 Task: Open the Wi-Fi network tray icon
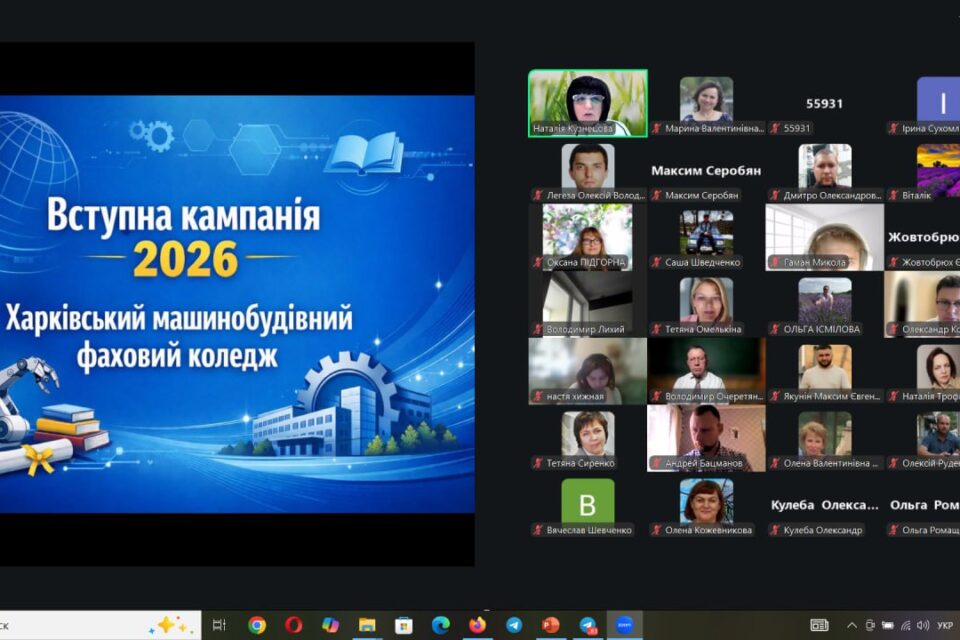[x=906, y=625]
